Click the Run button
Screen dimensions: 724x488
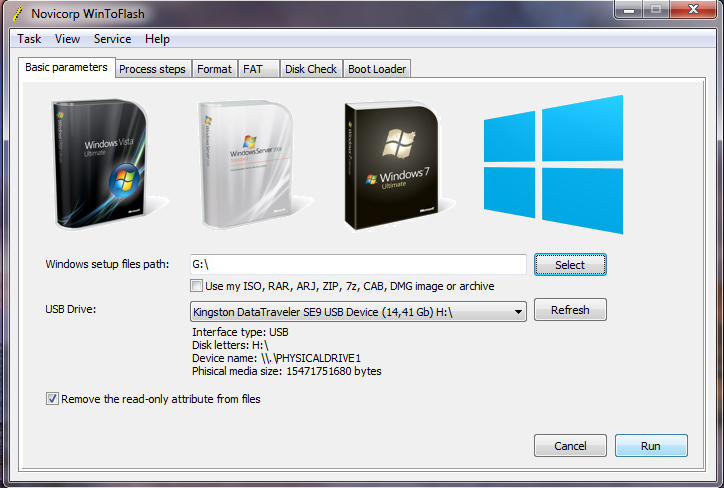pos(651,446)
